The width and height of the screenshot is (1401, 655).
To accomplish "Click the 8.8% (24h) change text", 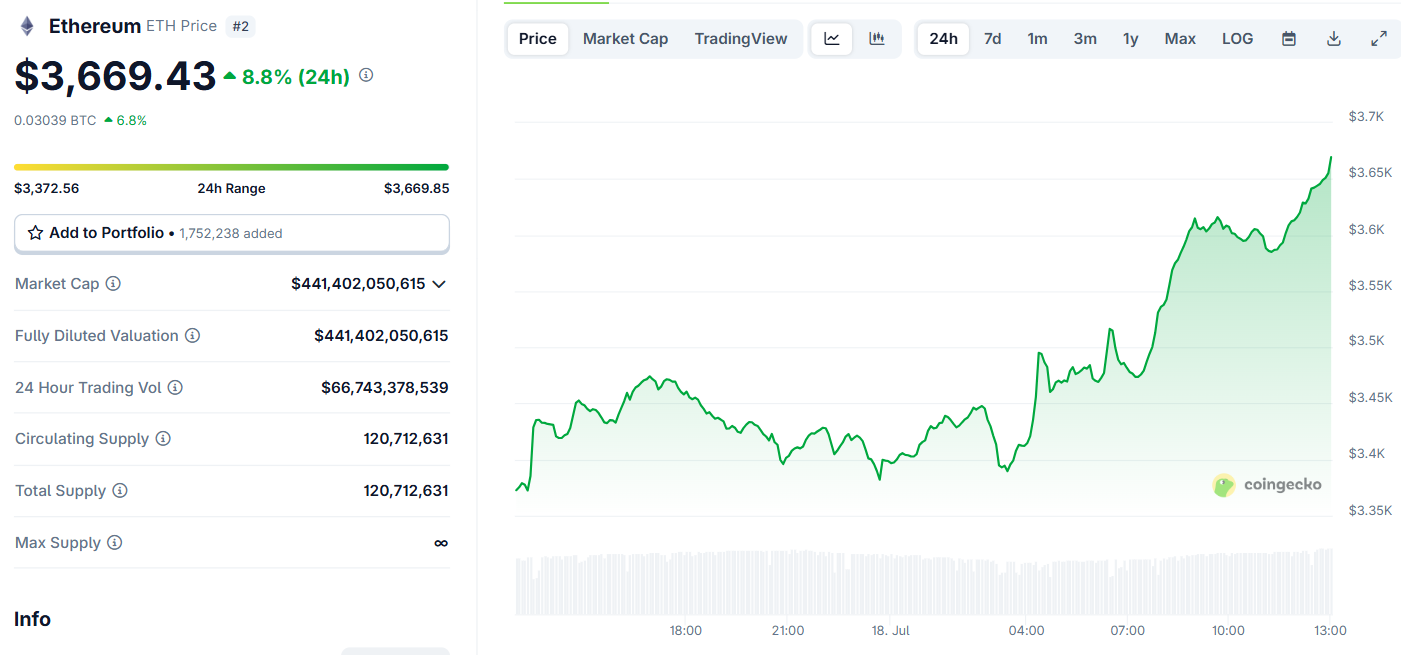I will point(296,76).
